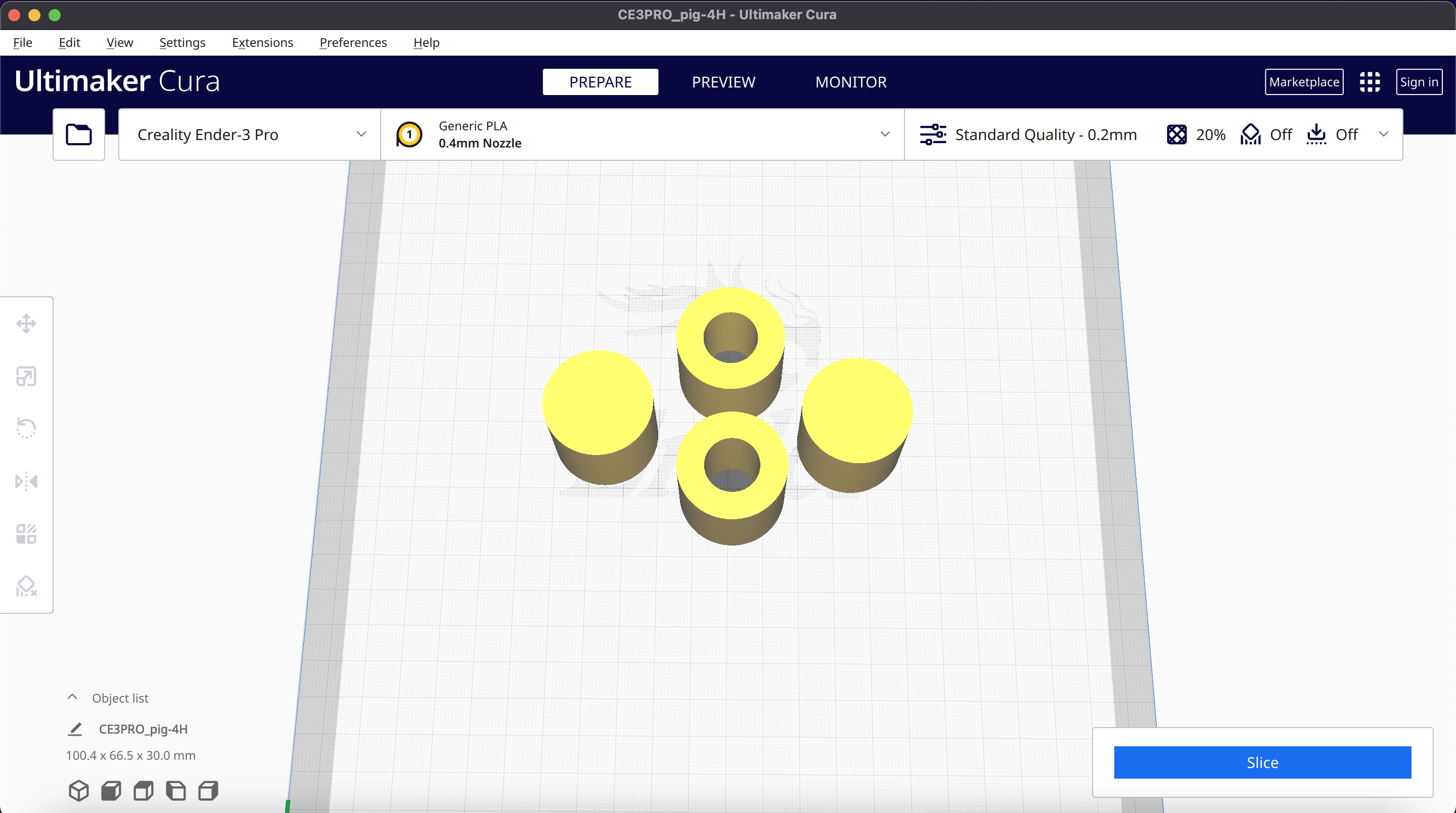The height and width of the screenshot is (813, 1456).
Task: Select the Support Blocker tool
Action: coord(26,586)
